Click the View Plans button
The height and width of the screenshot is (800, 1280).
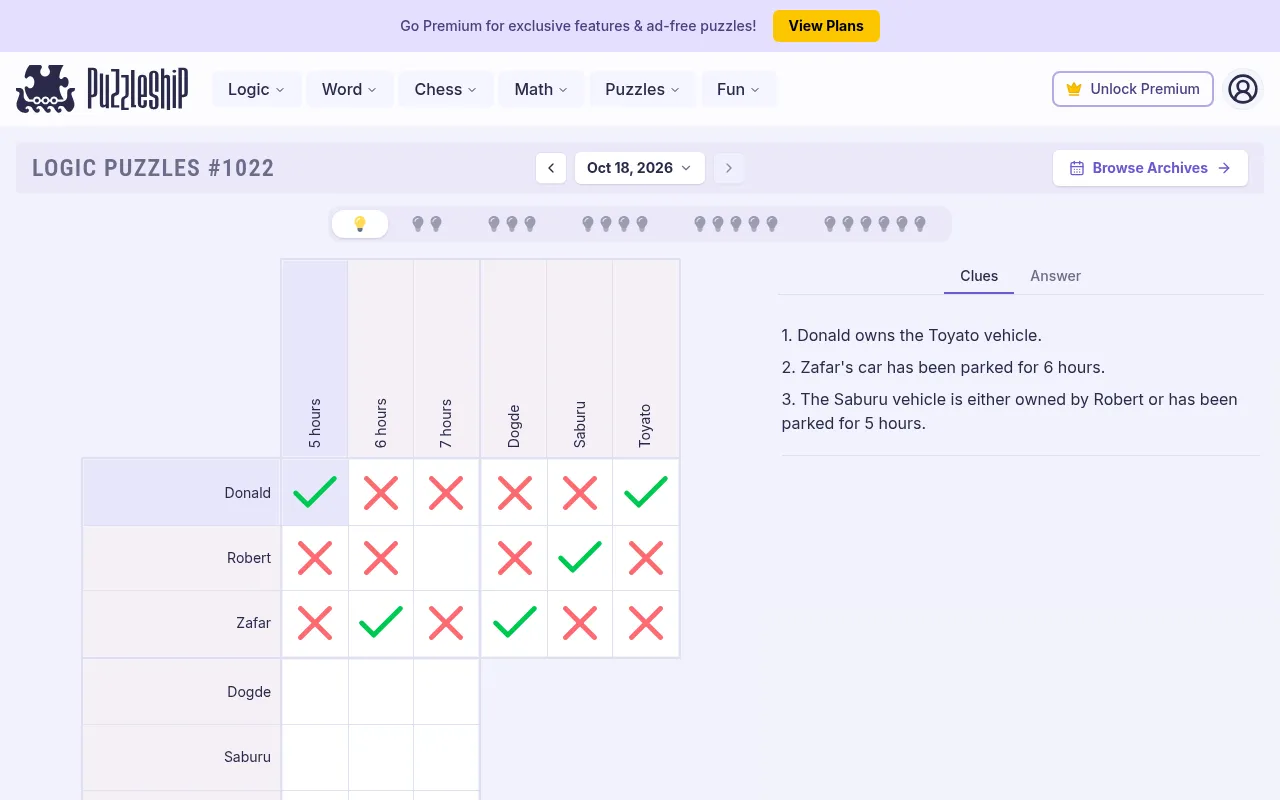[x=826, y=26]
